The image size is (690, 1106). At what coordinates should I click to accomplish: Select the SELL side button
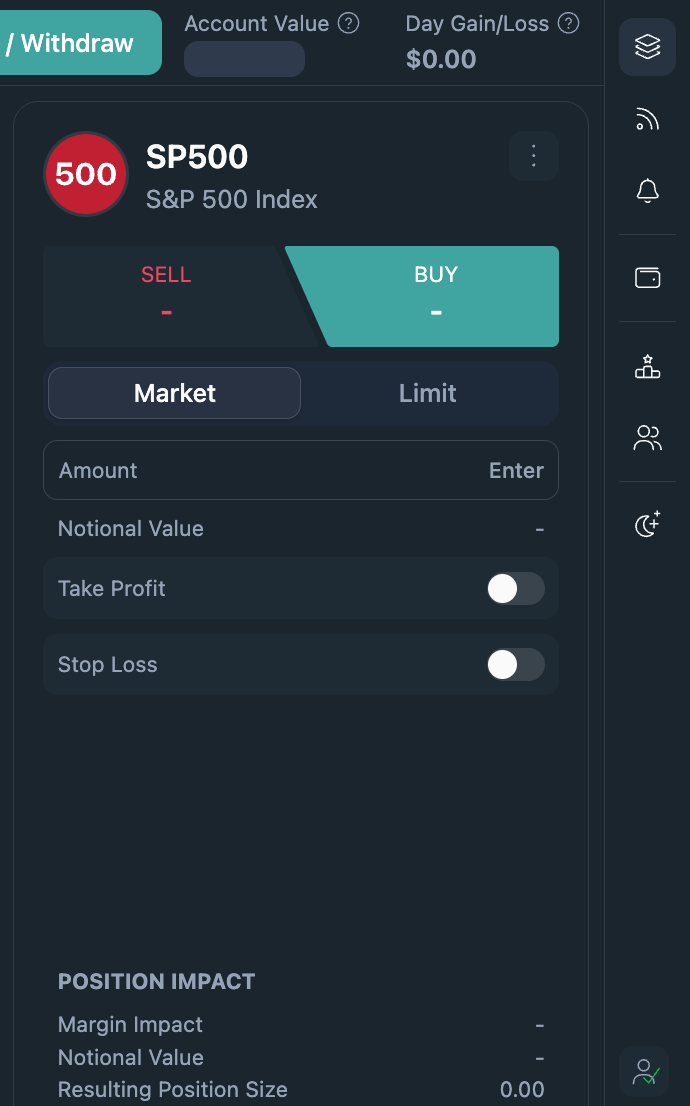click(166, 296)
